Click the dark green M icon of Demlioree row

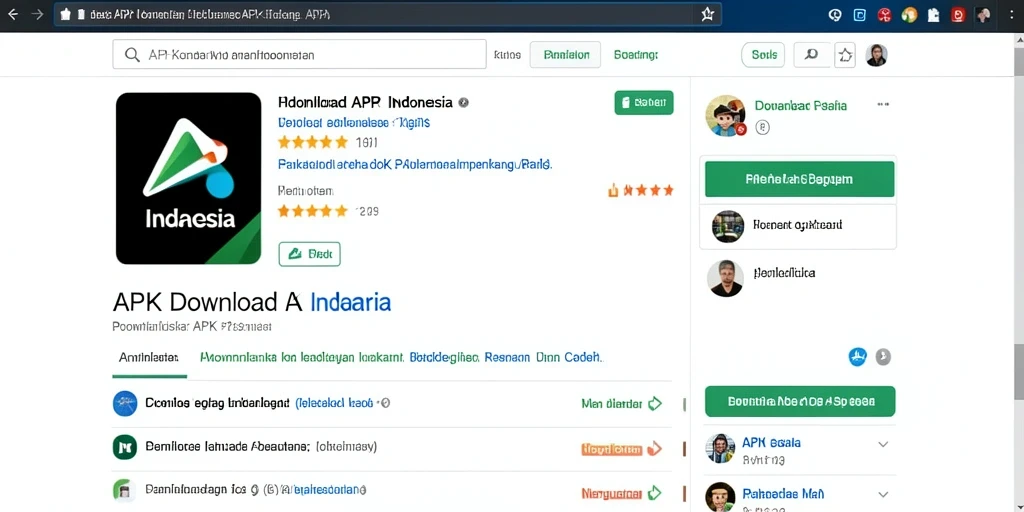pyautogui.click(x=125, y=447)
